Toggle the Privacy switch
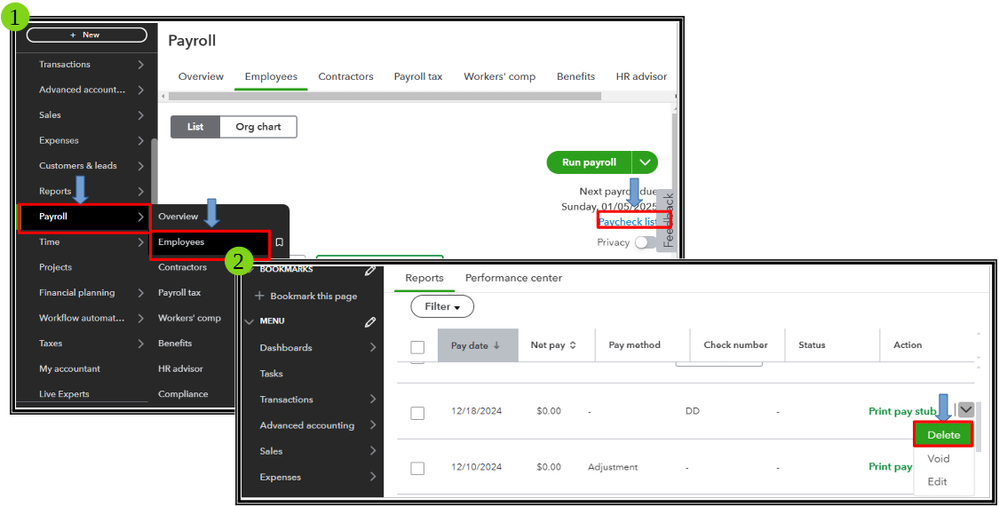999x506 pixels. click(x=645, y=243)
